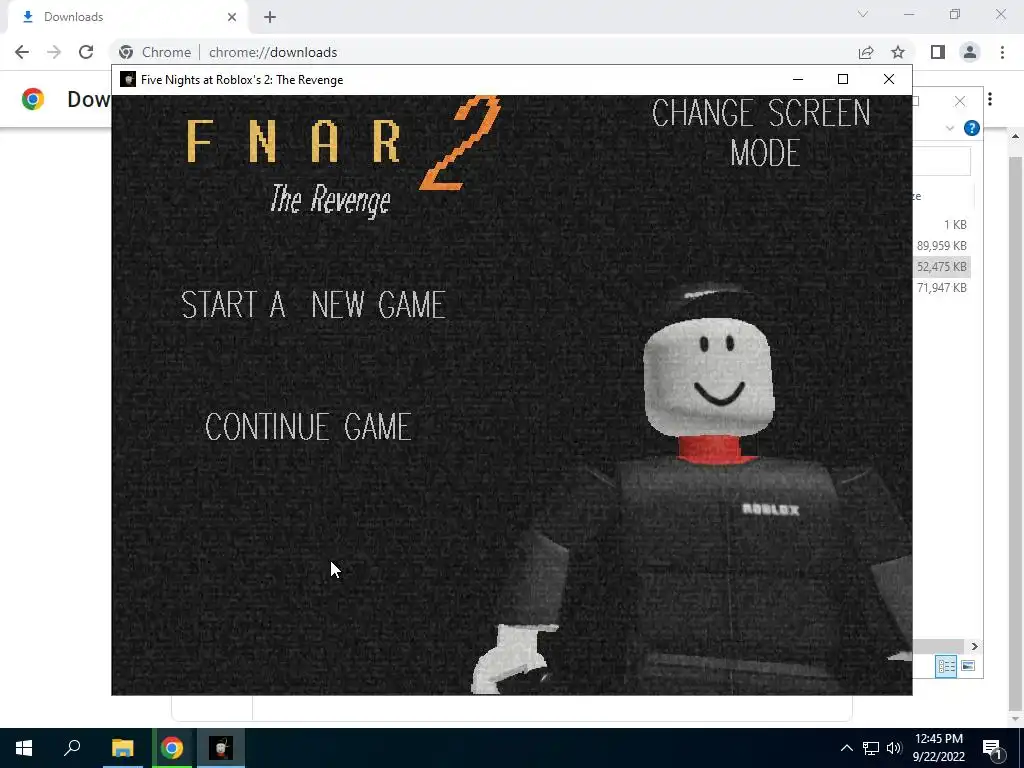The height and width of the screenshot is (768, 1024).
Task: Click File Explorer search box
Action: (941, 161)
